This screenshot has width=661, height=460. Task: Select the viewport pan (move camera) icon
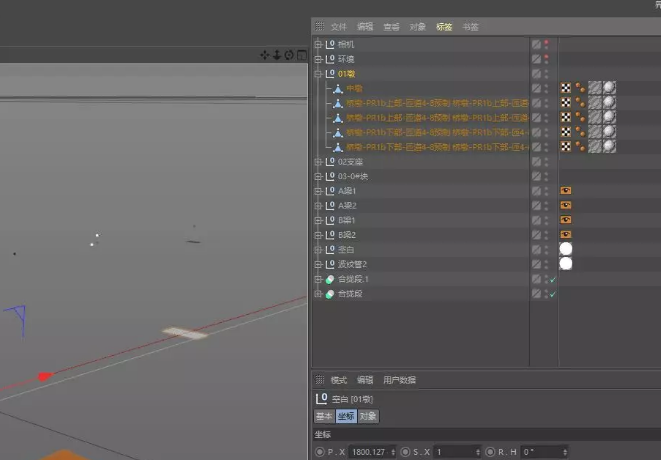point(264,55)
